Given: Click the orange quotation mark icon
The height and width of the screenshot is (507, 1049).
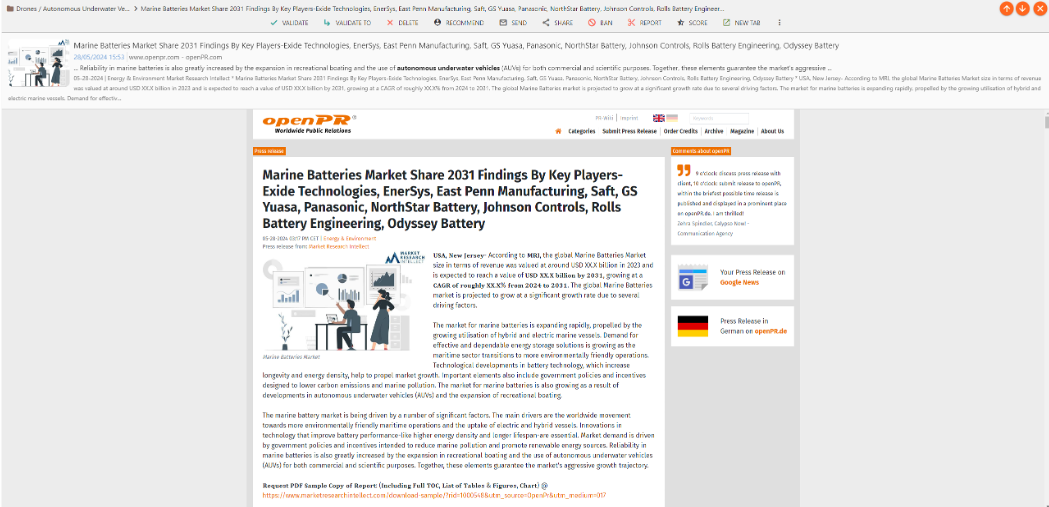Looking at the screenshot, I should coord(683,170).
